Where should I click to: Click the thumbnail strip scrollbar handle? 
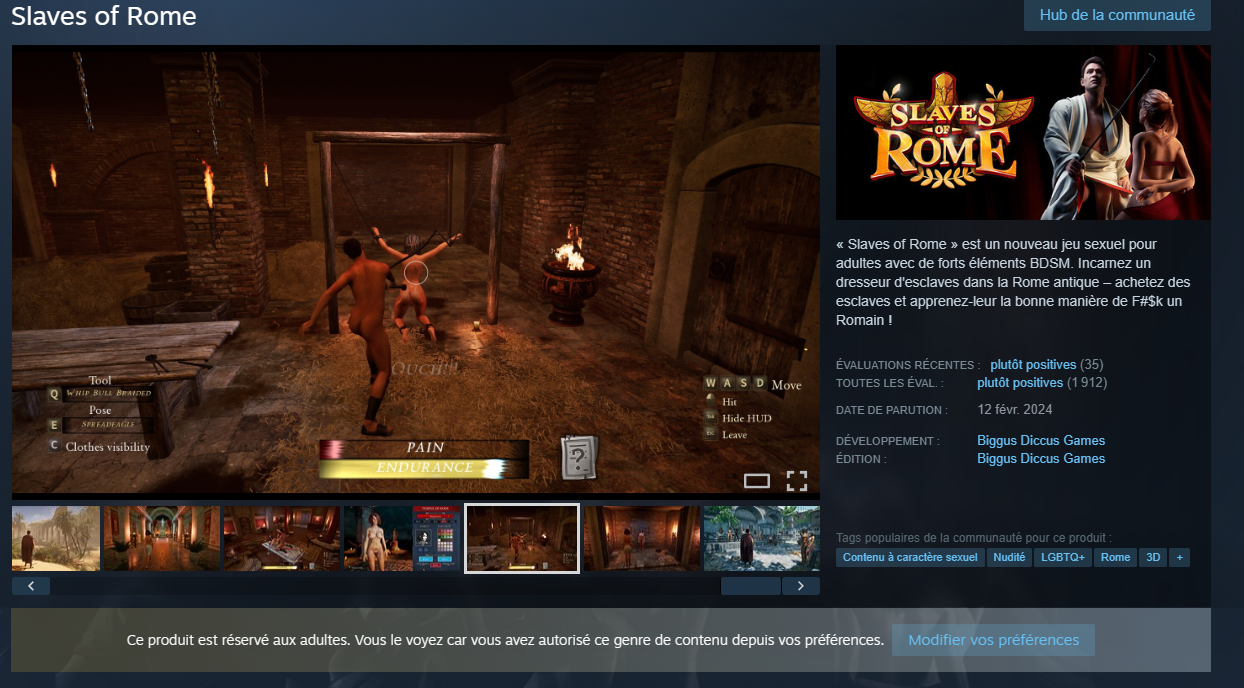point(750,586)
